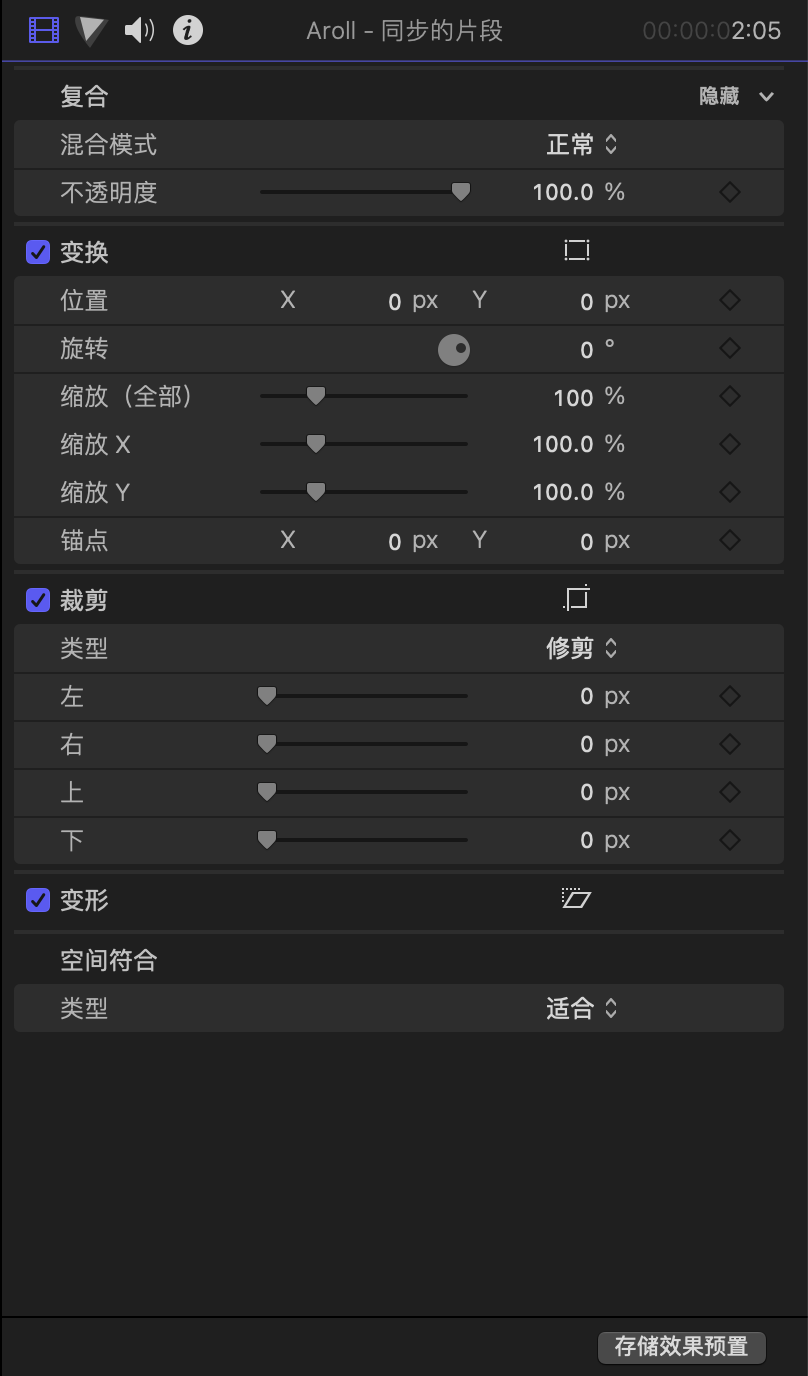The image size is (808, 1376).
Task: Open the 混合模式 blend mode dropdown
Action: point(581,145)
